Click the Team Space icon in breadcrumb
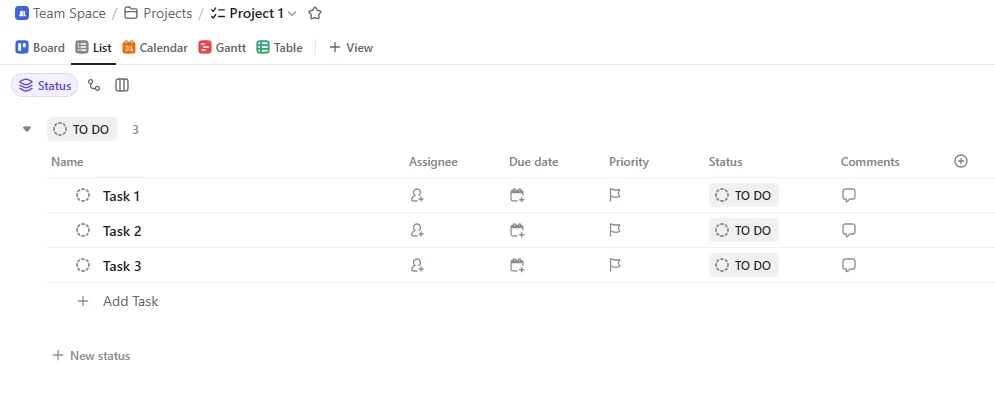The image size is (995, 419). 22,13
